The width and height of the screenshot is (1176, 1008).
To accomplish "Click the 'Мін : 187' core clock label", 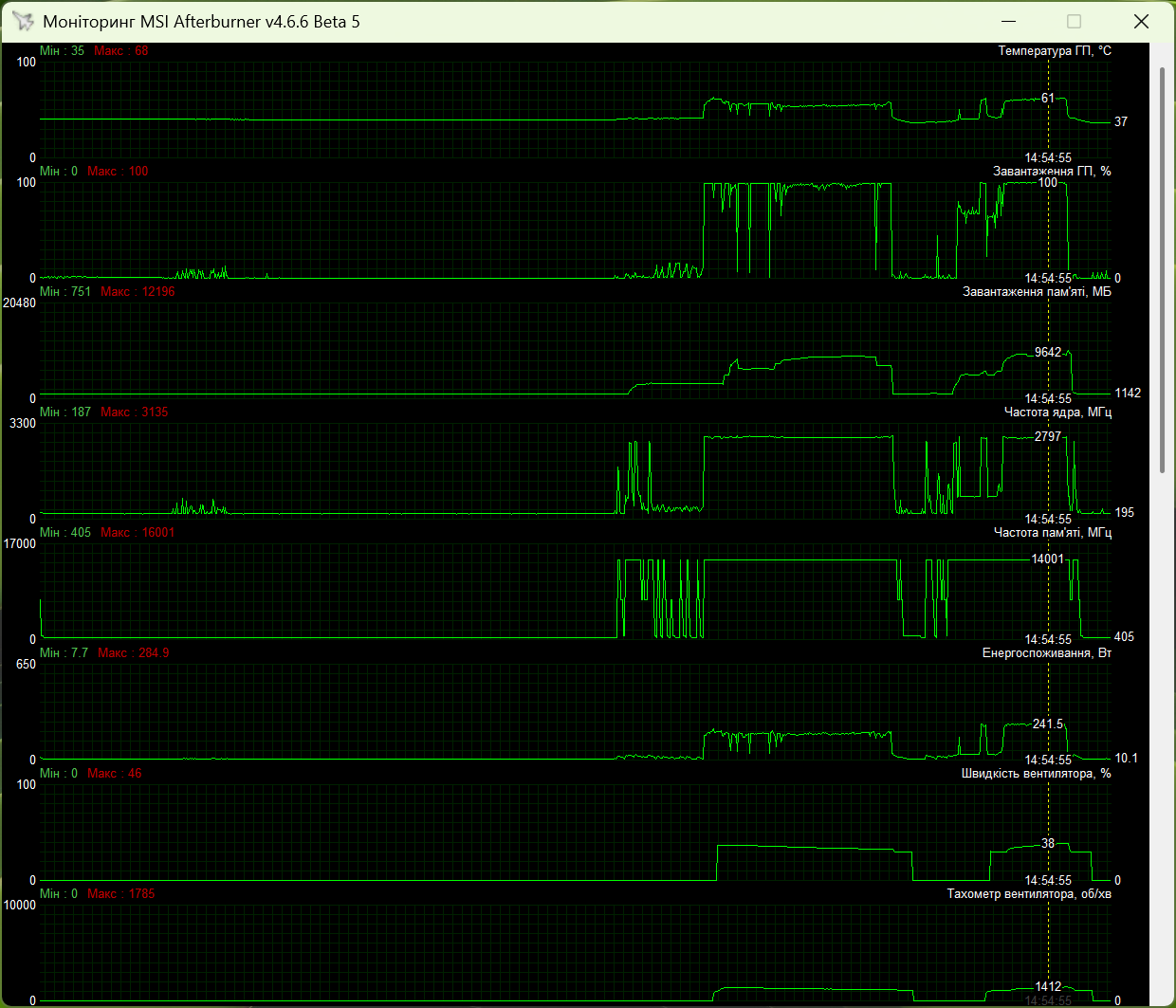I will (65, 412).
